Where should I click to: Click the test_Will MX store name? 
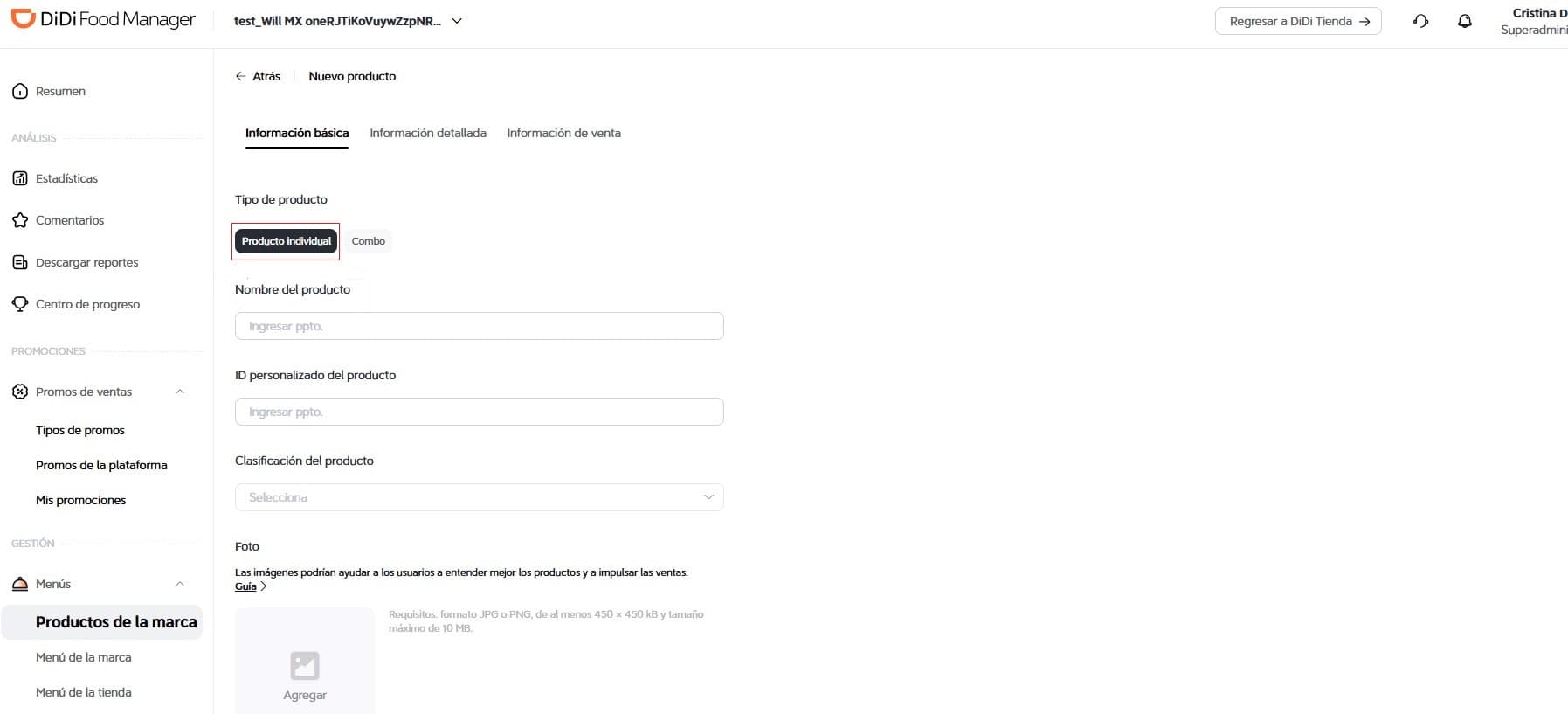pos(337,21)
